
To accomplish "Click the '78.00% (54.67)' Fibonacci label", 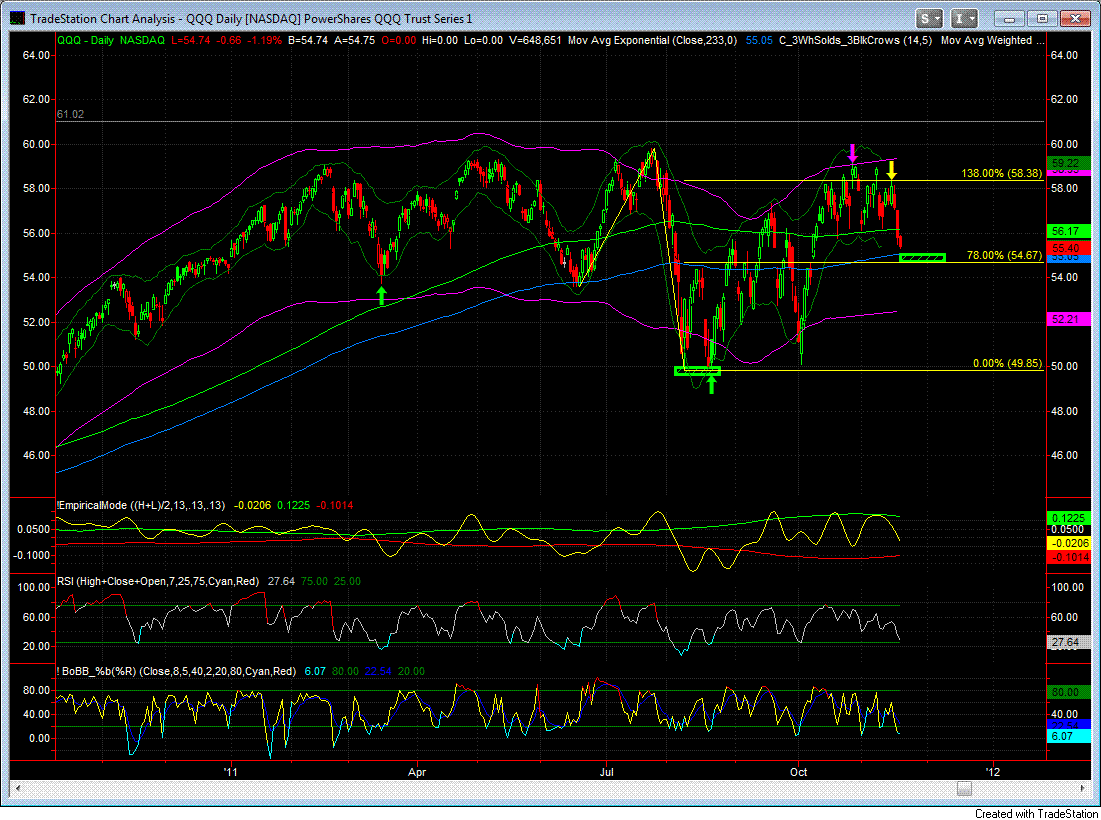I will [x=1004, y=255].
